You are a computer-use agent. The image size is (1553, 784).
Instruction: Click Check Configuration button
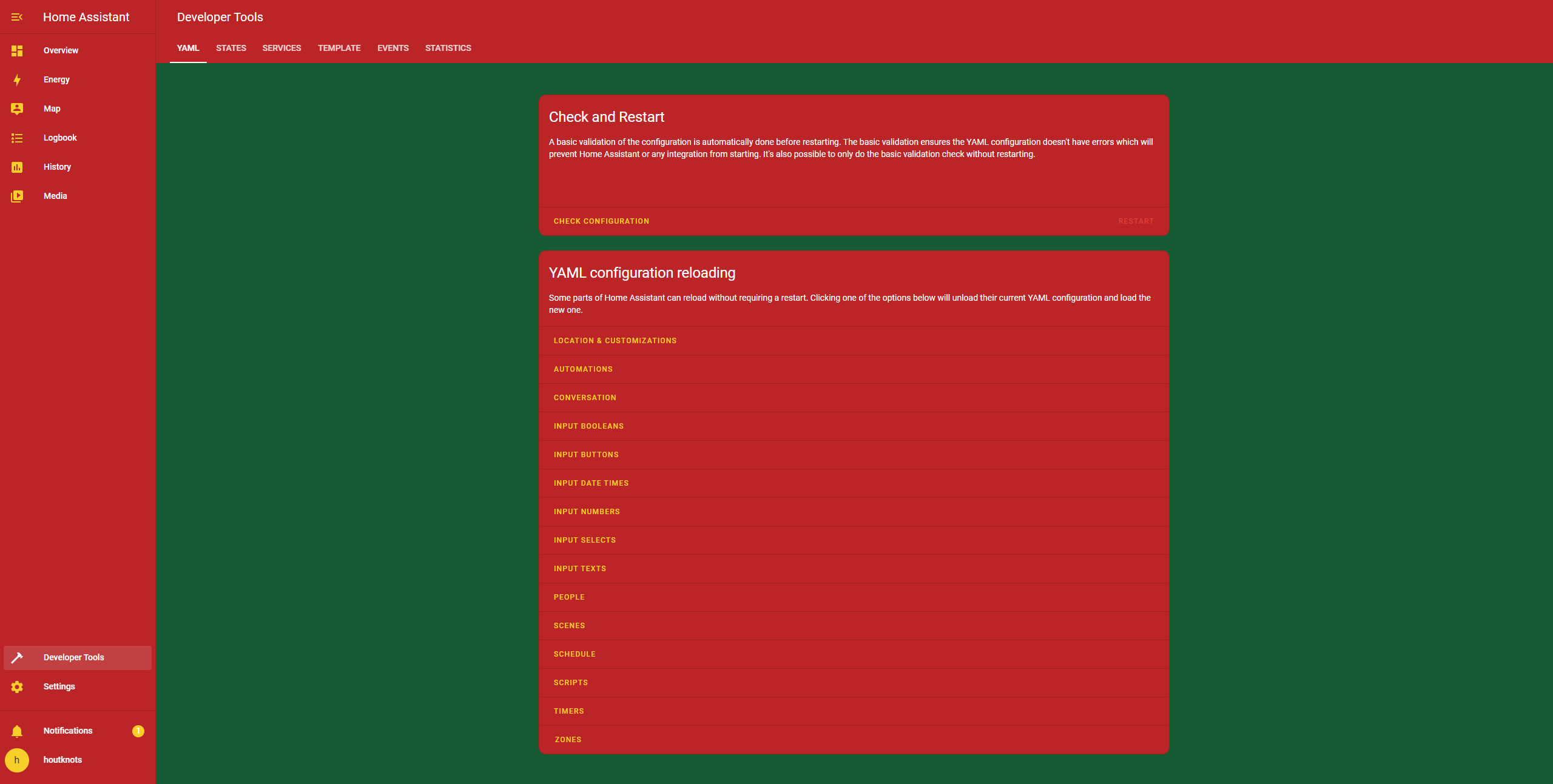[601, 221]
